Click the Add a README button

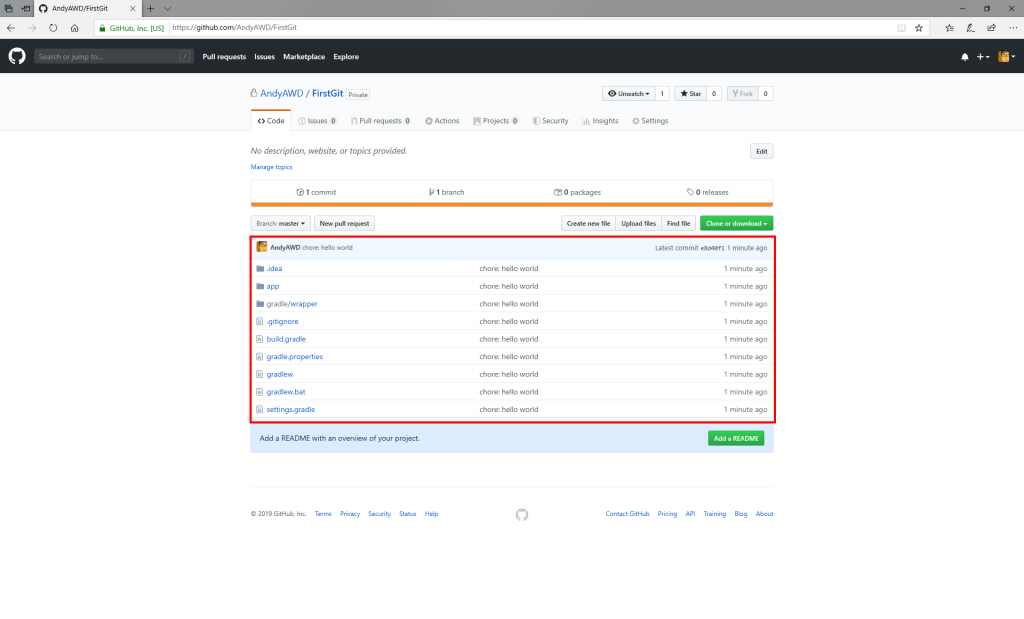pyautogui.click(x=736, y=438)
